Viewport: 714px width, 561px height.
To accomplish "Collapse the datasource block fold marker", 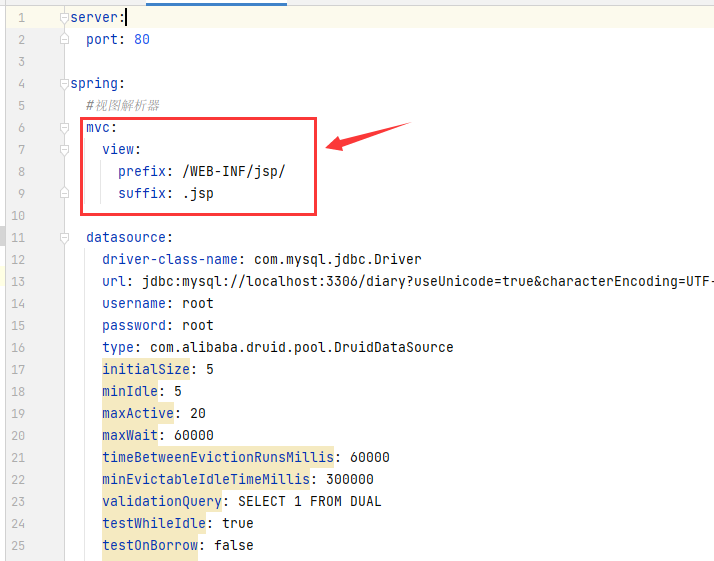I will coord(64,238).
